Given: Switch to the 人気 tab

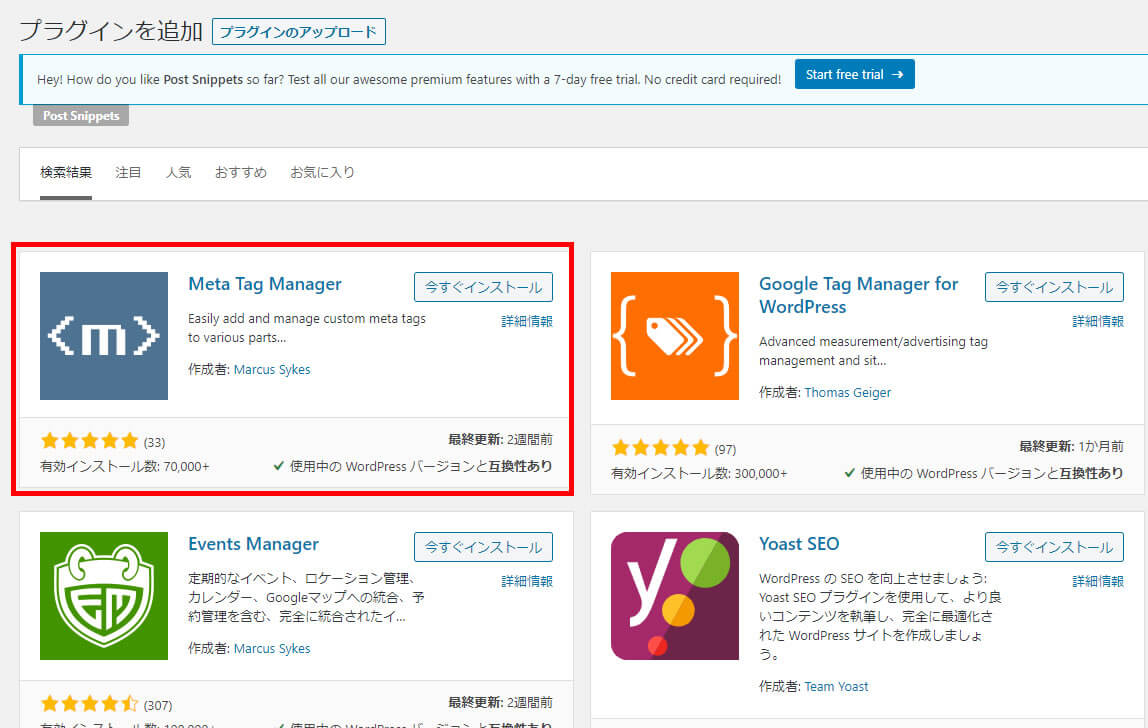Looking at the screenshot, I should coord(178,172).
